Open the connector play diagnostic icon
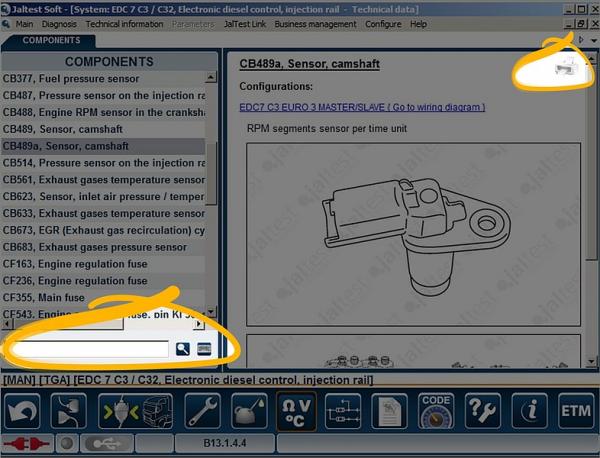 coord(69,411)
